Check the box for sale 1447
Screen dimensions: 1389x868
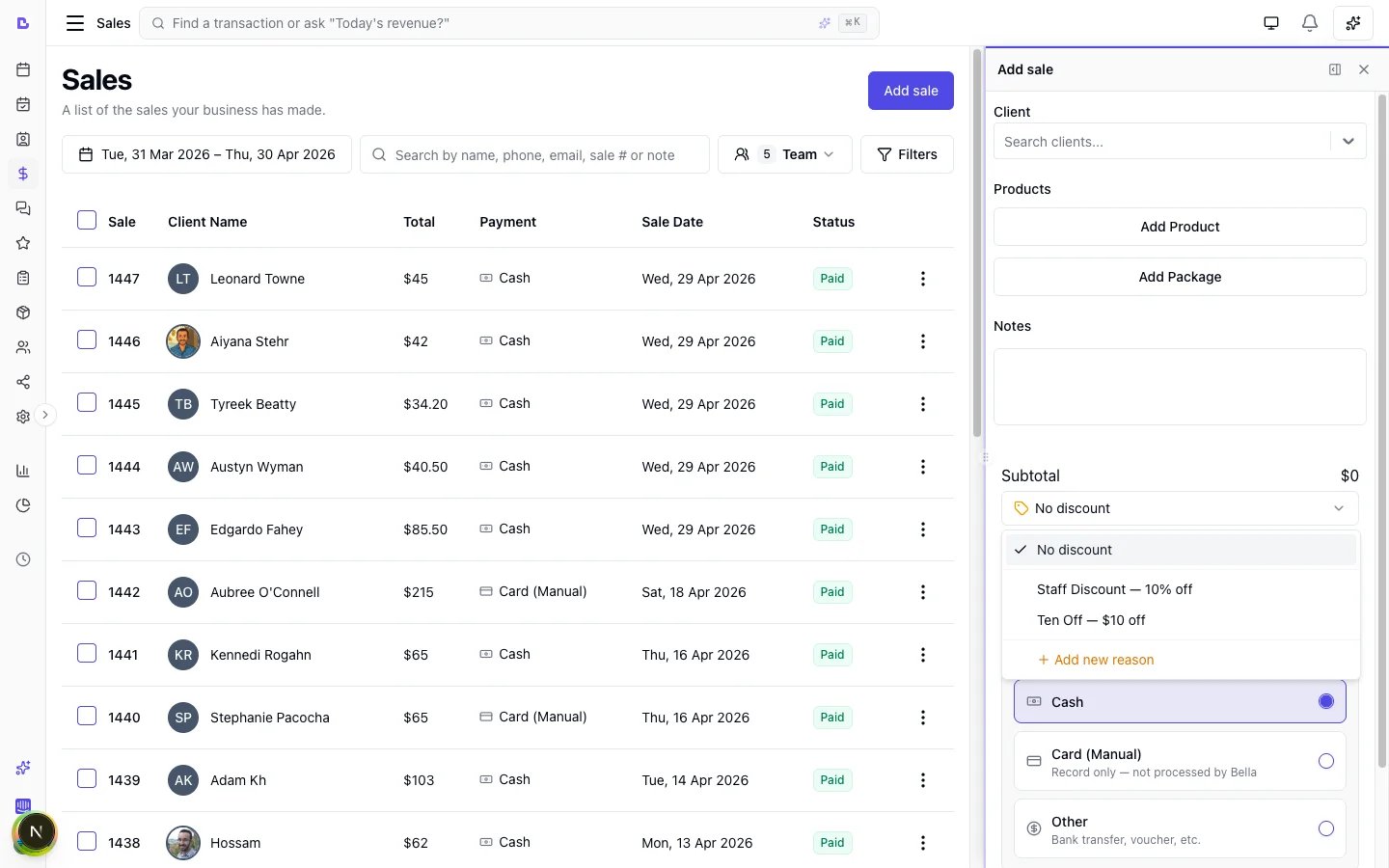pyautogui.click(x=87, y=277)
